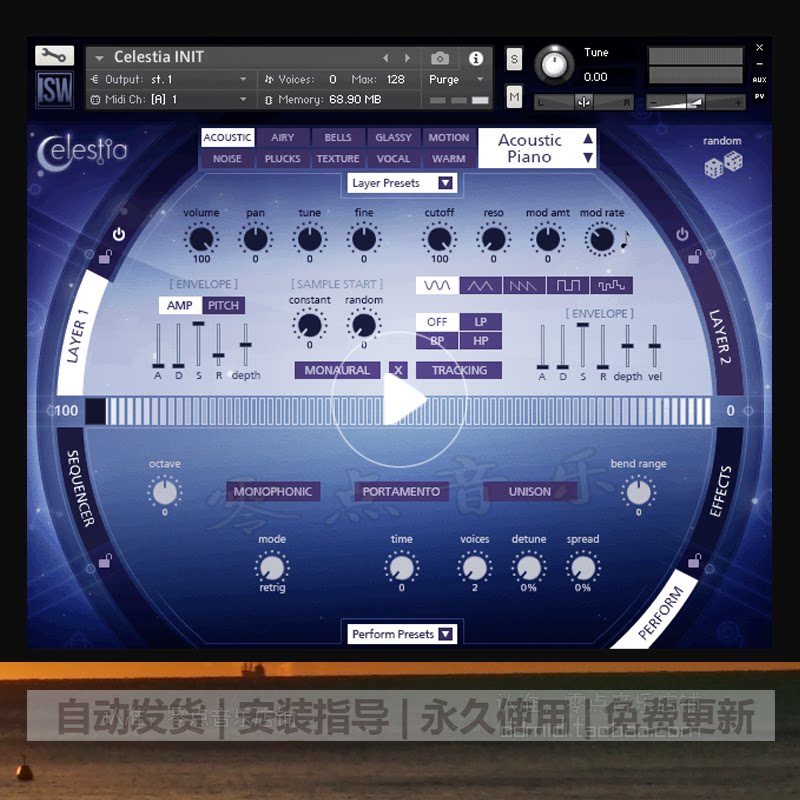
Task: Click the TRACKING button
Action: tap(459, 370)
